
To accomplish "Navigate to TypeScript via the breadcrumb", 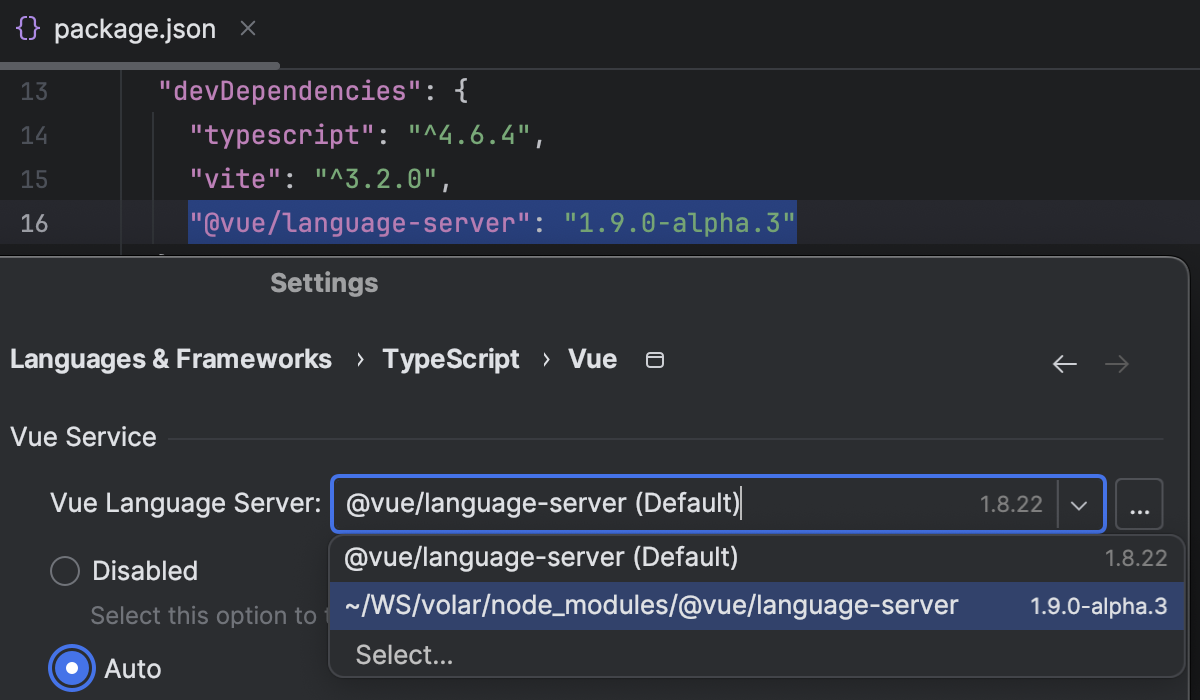I will [450, 359].
